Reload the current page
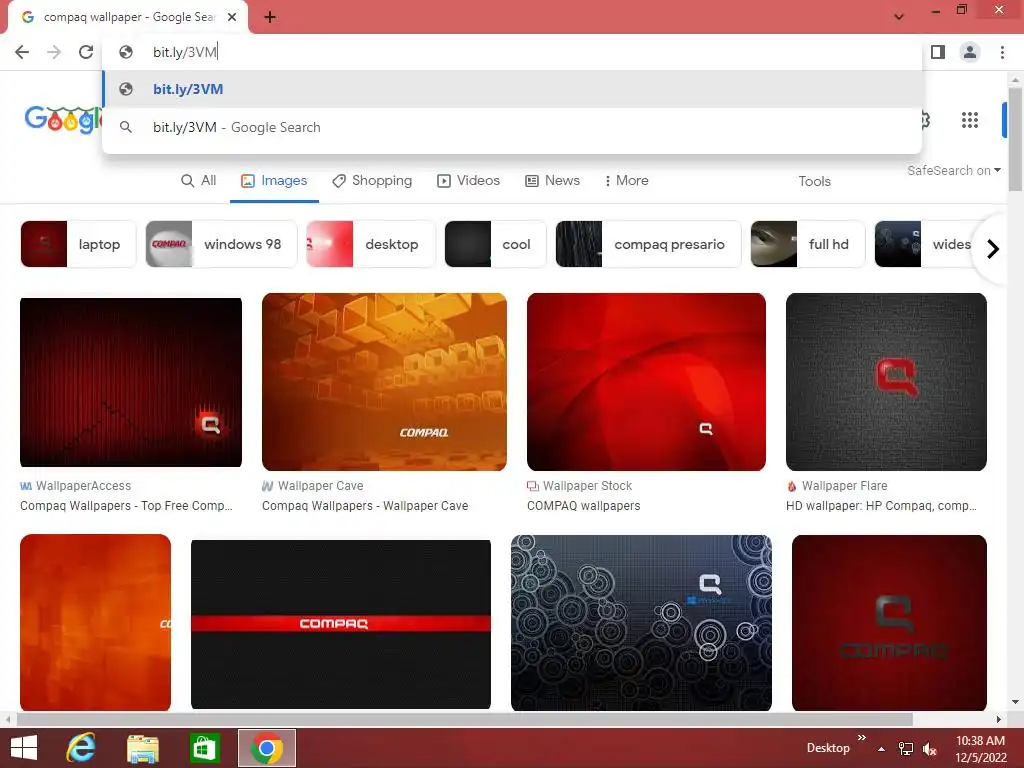The height and width of the screenshot is (768, 1024). click(86, 52)
